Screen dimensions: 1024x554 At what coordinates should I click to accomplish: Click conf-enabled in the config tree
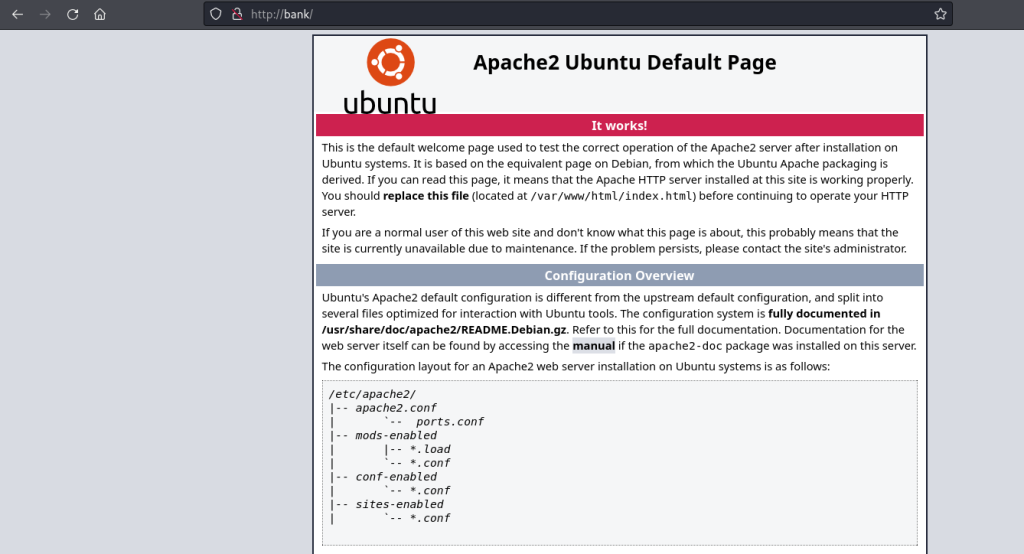pyautogui.click(x=396, y=477)
